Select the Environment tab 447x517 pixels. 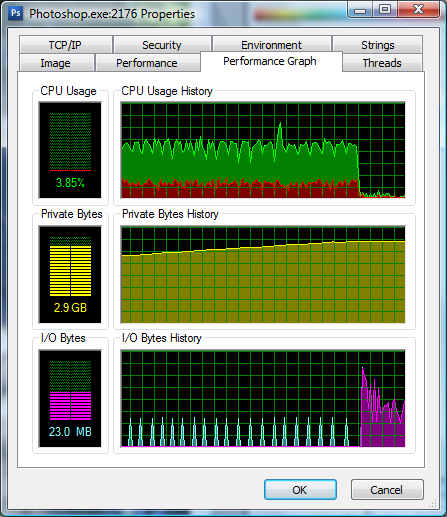[272, 45]
